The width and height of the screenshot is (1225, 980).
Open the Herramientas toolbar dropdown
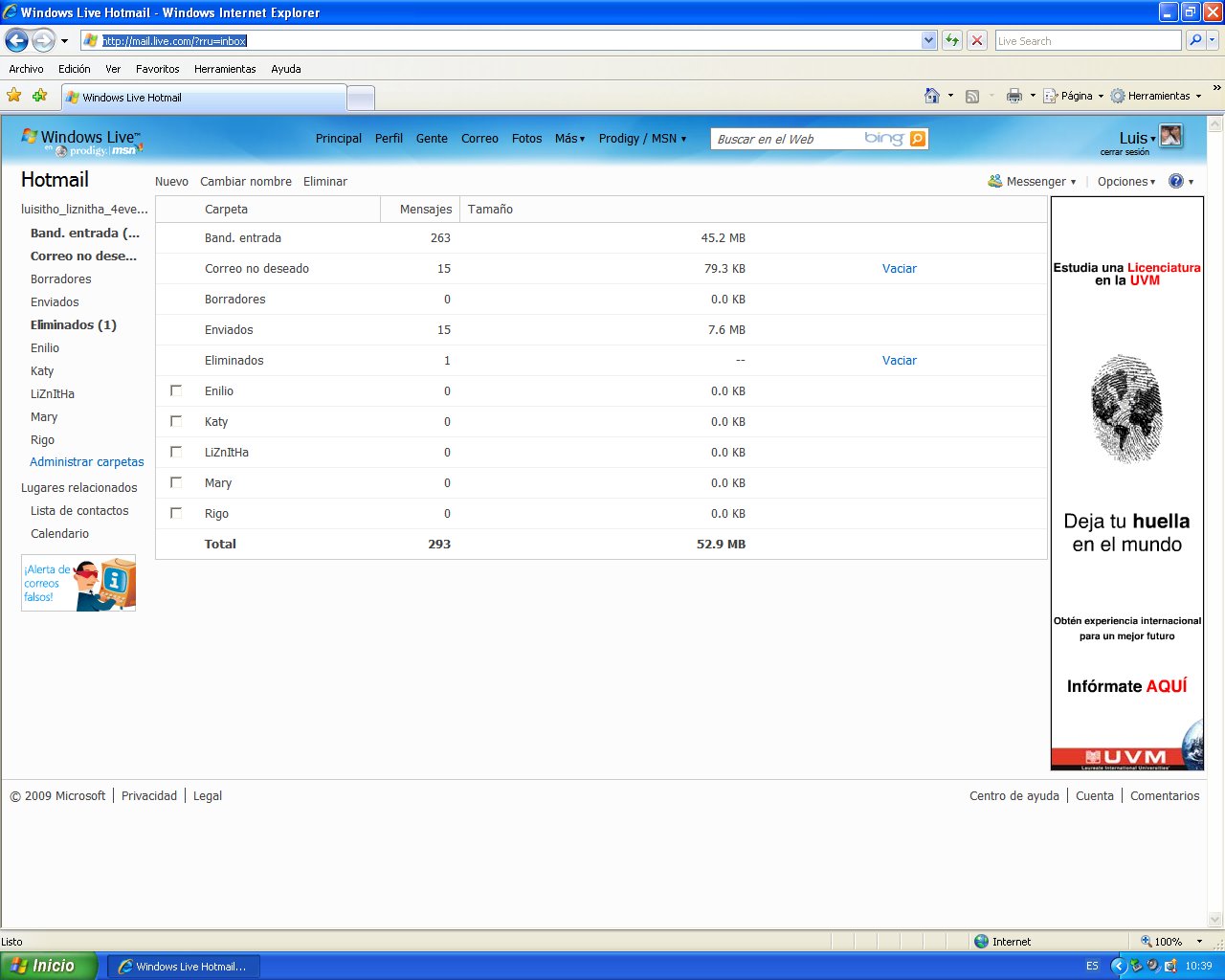coord(1155,96)
